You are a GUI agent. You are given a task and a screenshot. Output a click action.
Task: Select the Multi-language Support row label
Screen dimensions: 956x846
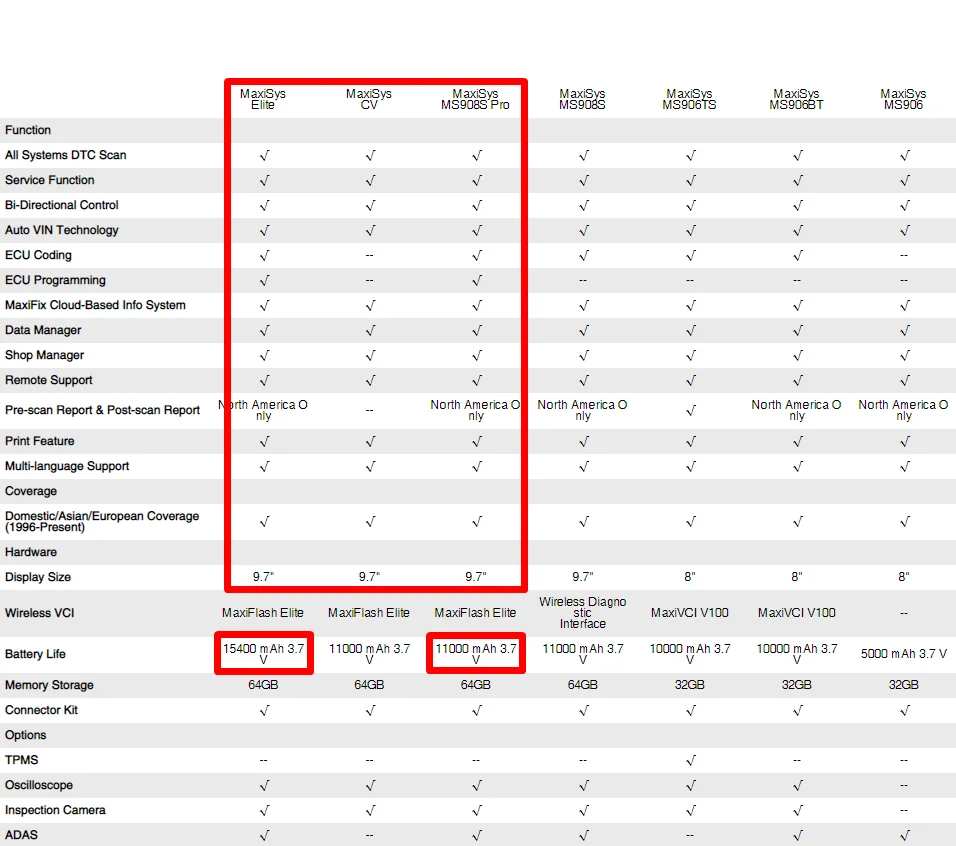pyautogui.click(x=67, y=466)
